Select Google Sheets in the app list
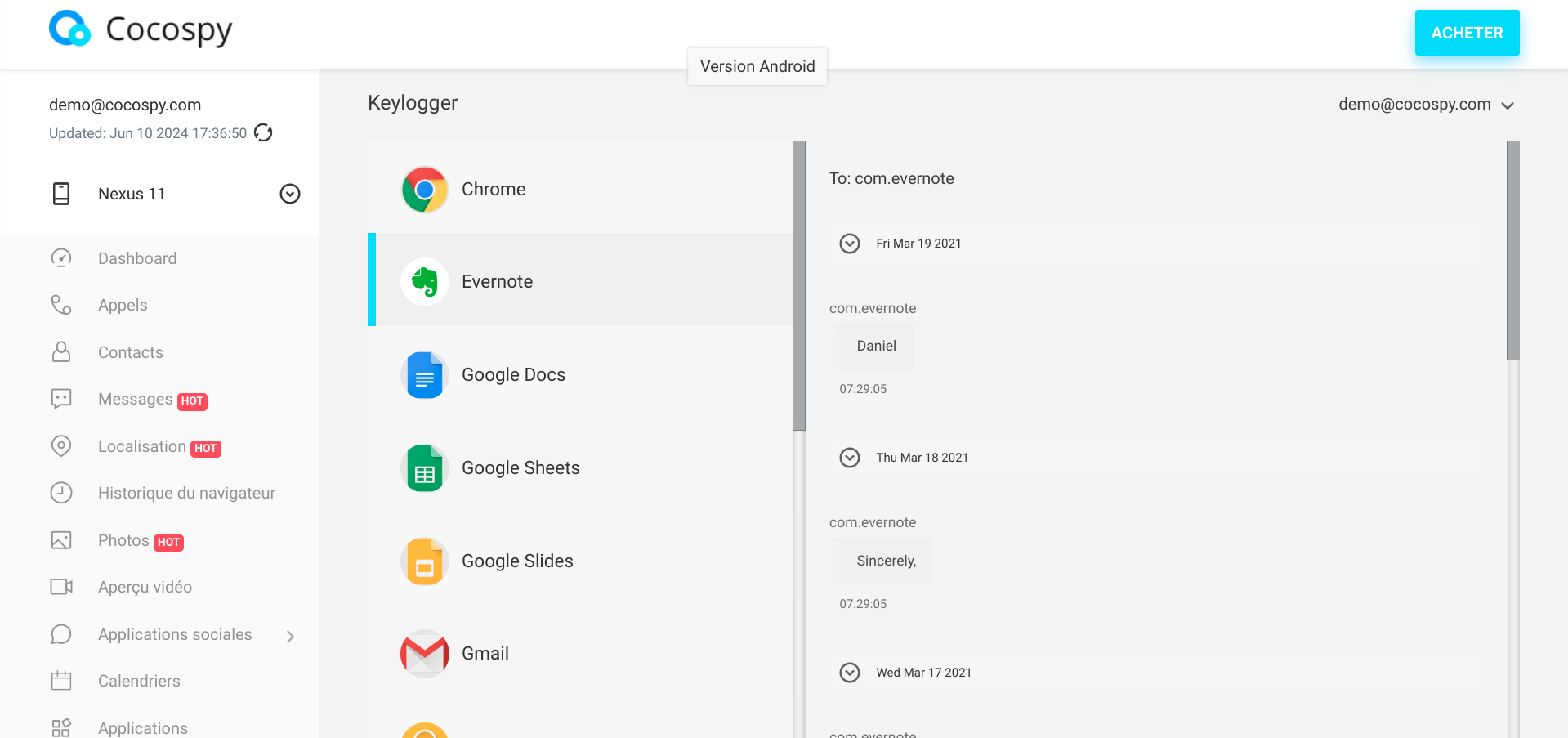The height and width of the screenshot is (738, 1568). click(x=580, y=466)
